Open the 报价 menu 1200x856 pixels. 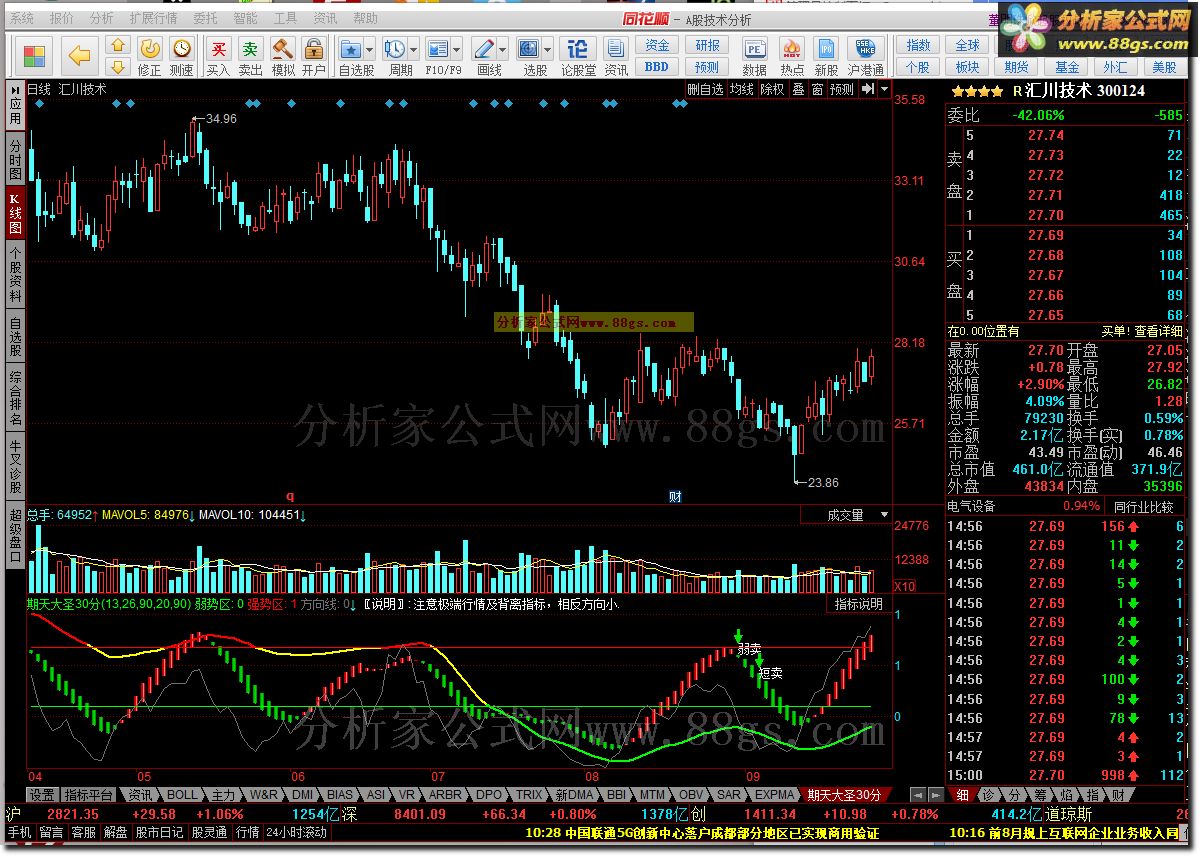tap(61, 18)
